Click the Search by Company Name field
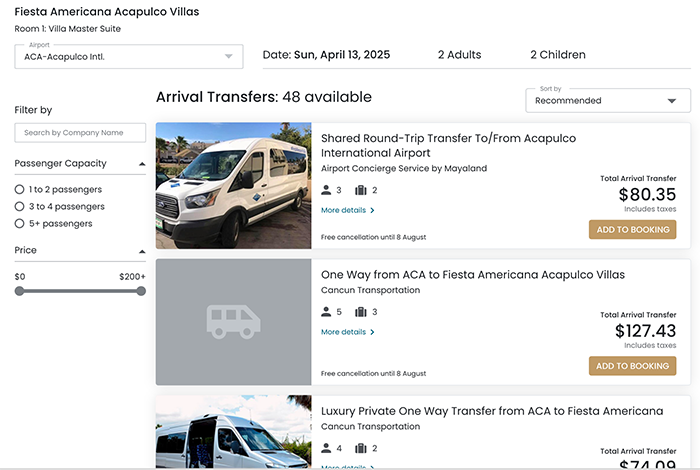This screenshot has width=700, height=470. pos(80,132)
